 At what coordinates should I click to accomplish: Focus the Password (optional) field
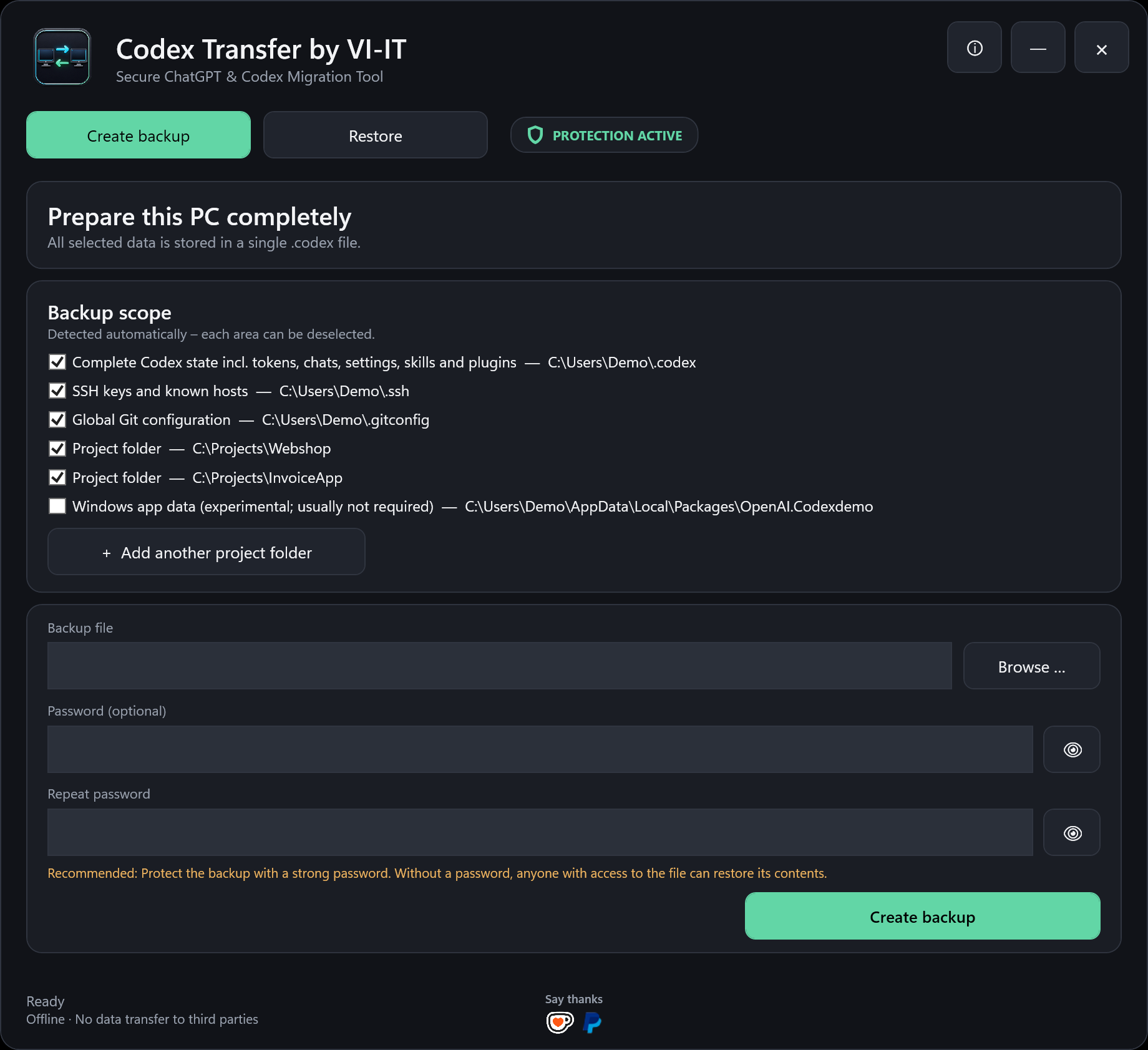(540, 749)
